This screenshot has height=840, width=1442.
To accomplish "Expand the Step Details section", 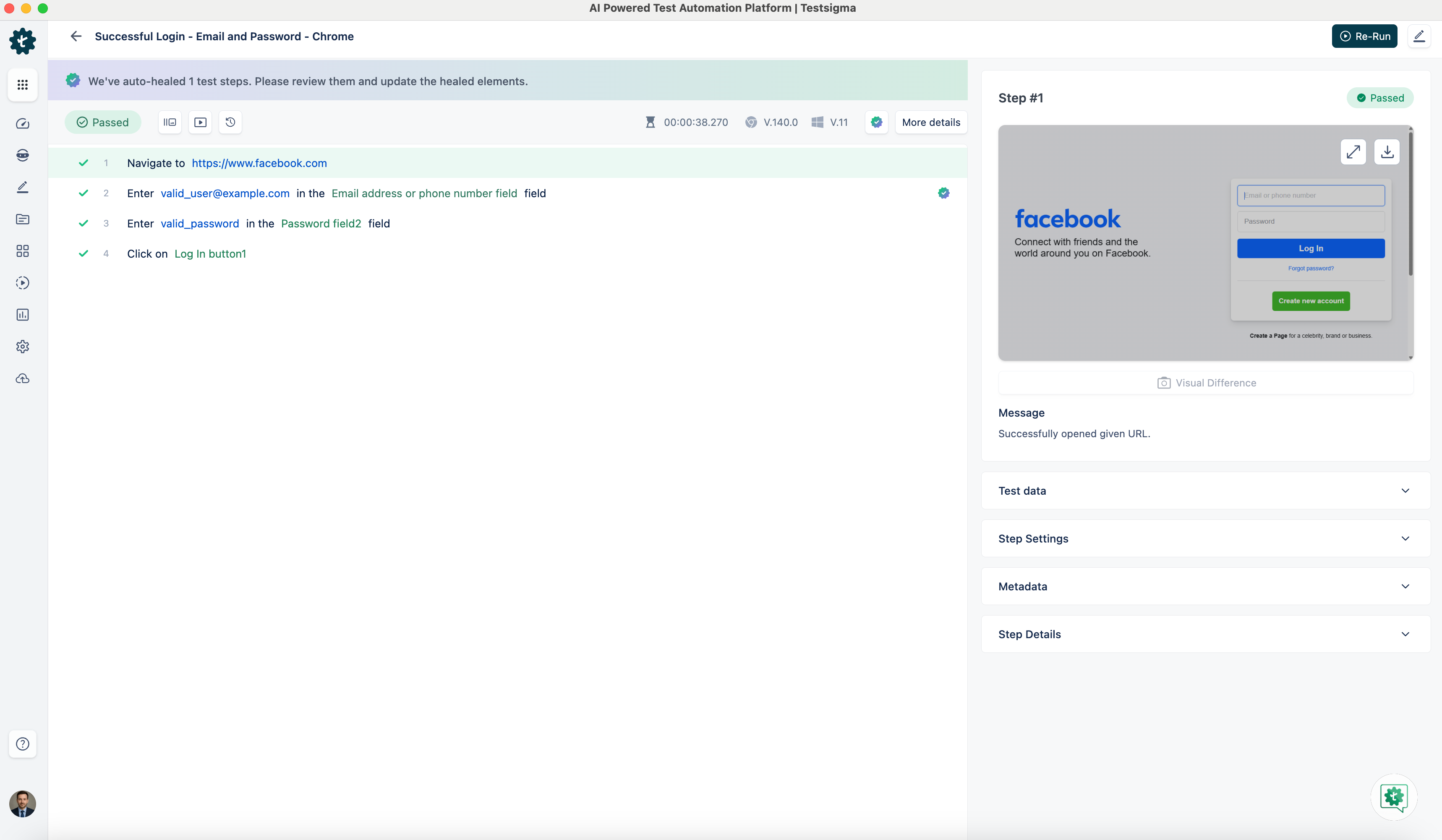I will pyautogui.click(x=1205, y=634).
